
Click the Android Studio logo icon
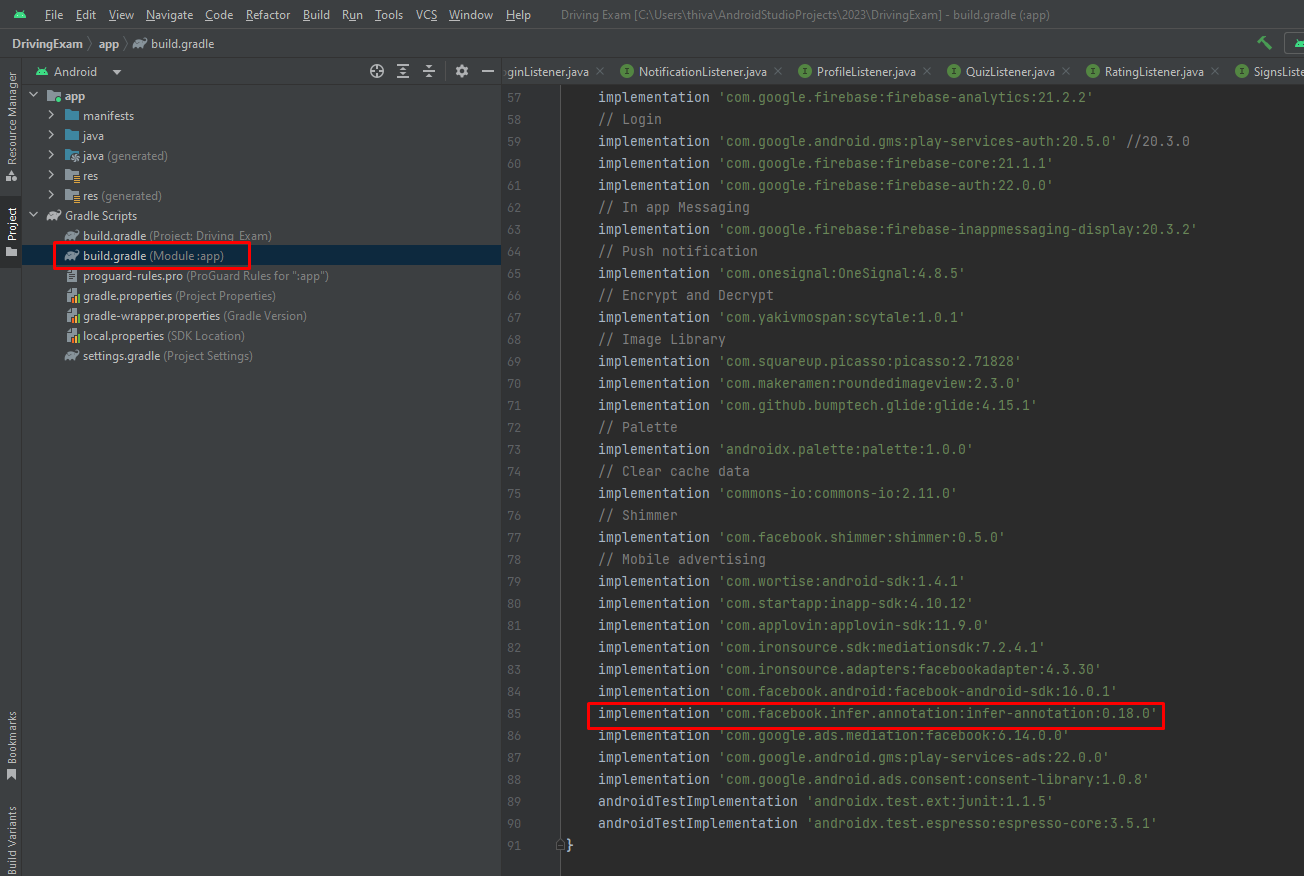(20, 15)
